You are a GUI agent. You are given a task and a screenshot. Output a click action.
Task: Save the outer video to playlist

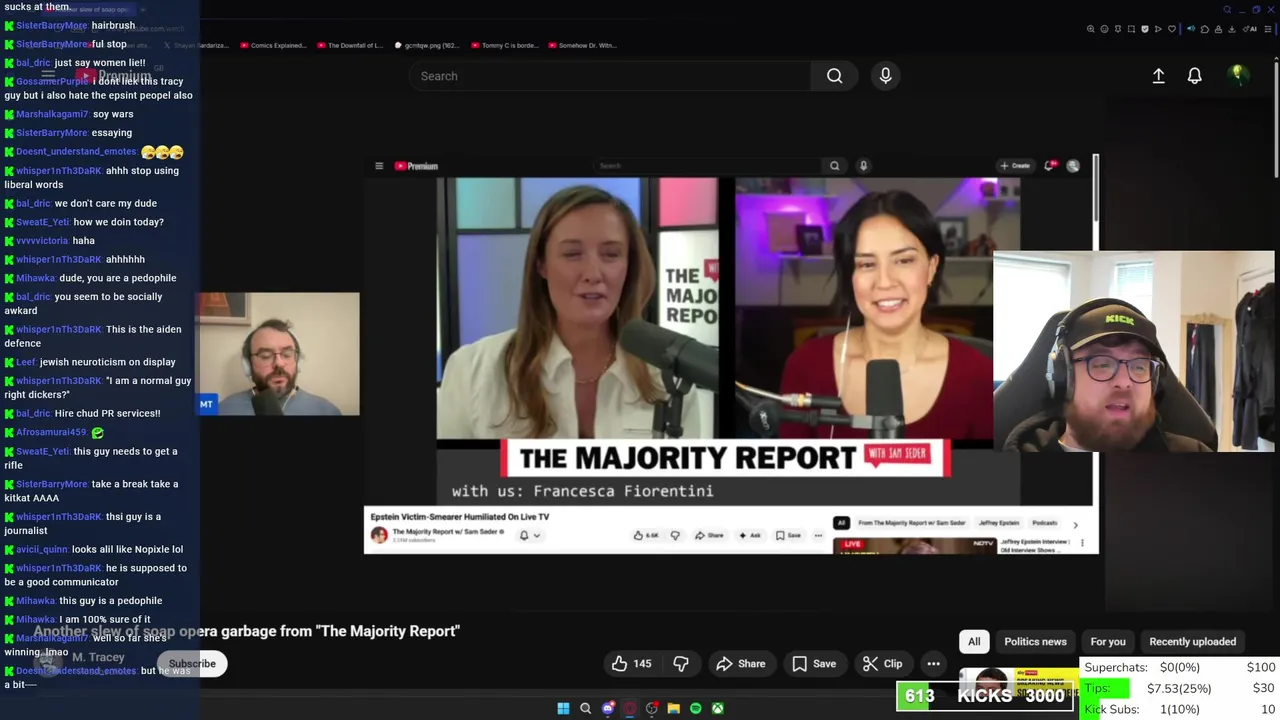tap(814, 663)
